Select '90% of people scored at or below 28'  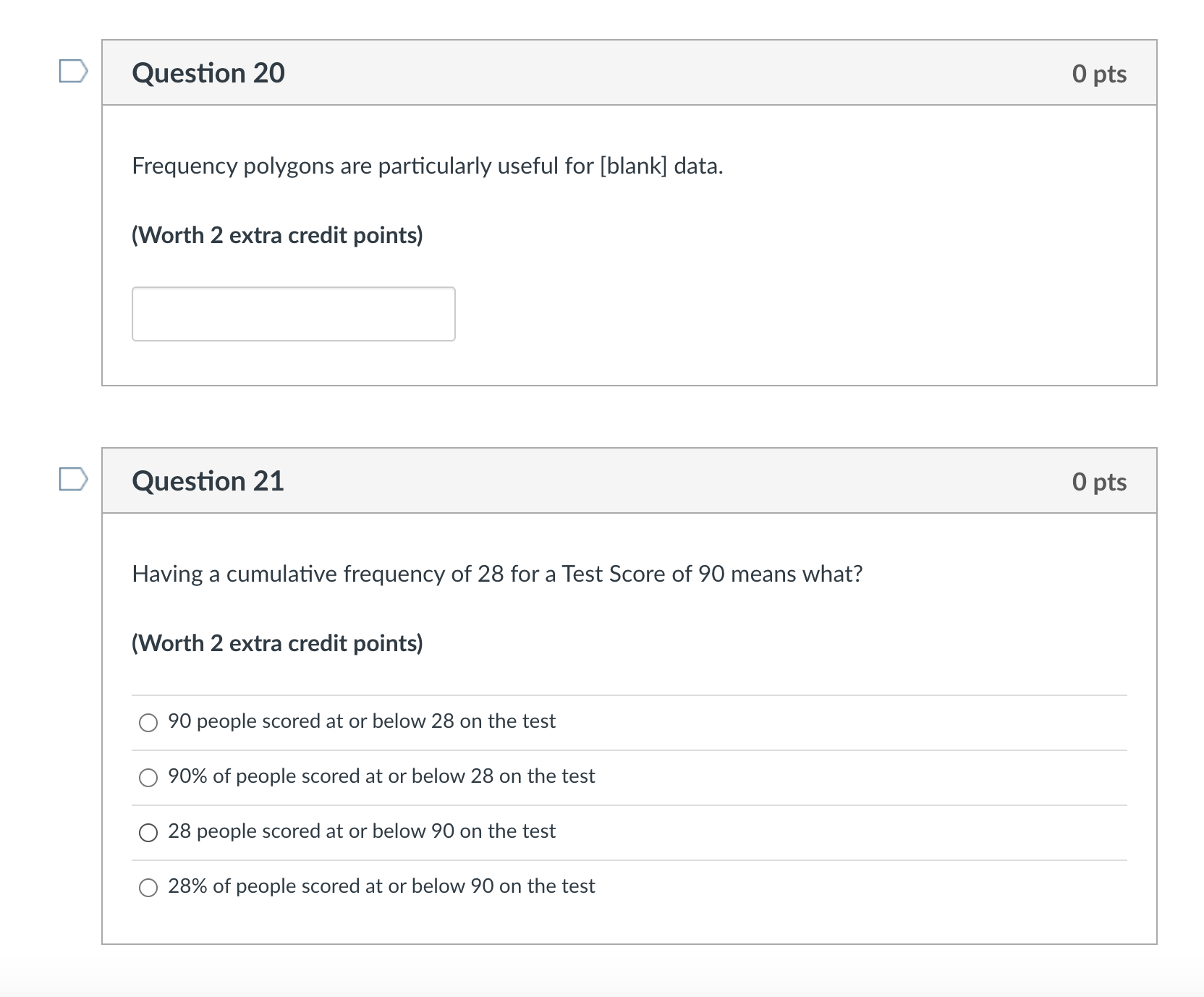pos(381,776)
